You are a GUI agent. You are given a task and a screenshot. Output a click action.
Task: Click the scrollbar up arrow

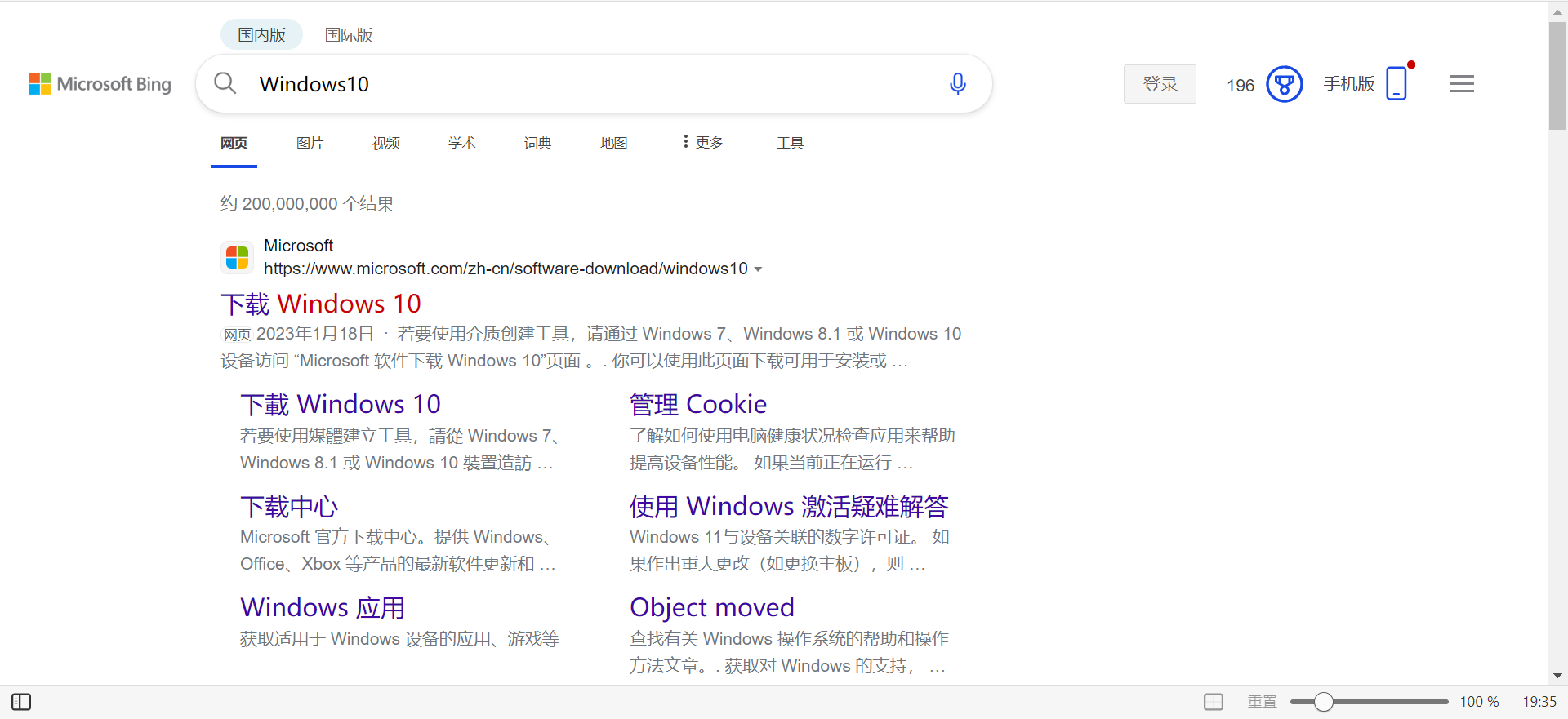tap(1557, 12)
